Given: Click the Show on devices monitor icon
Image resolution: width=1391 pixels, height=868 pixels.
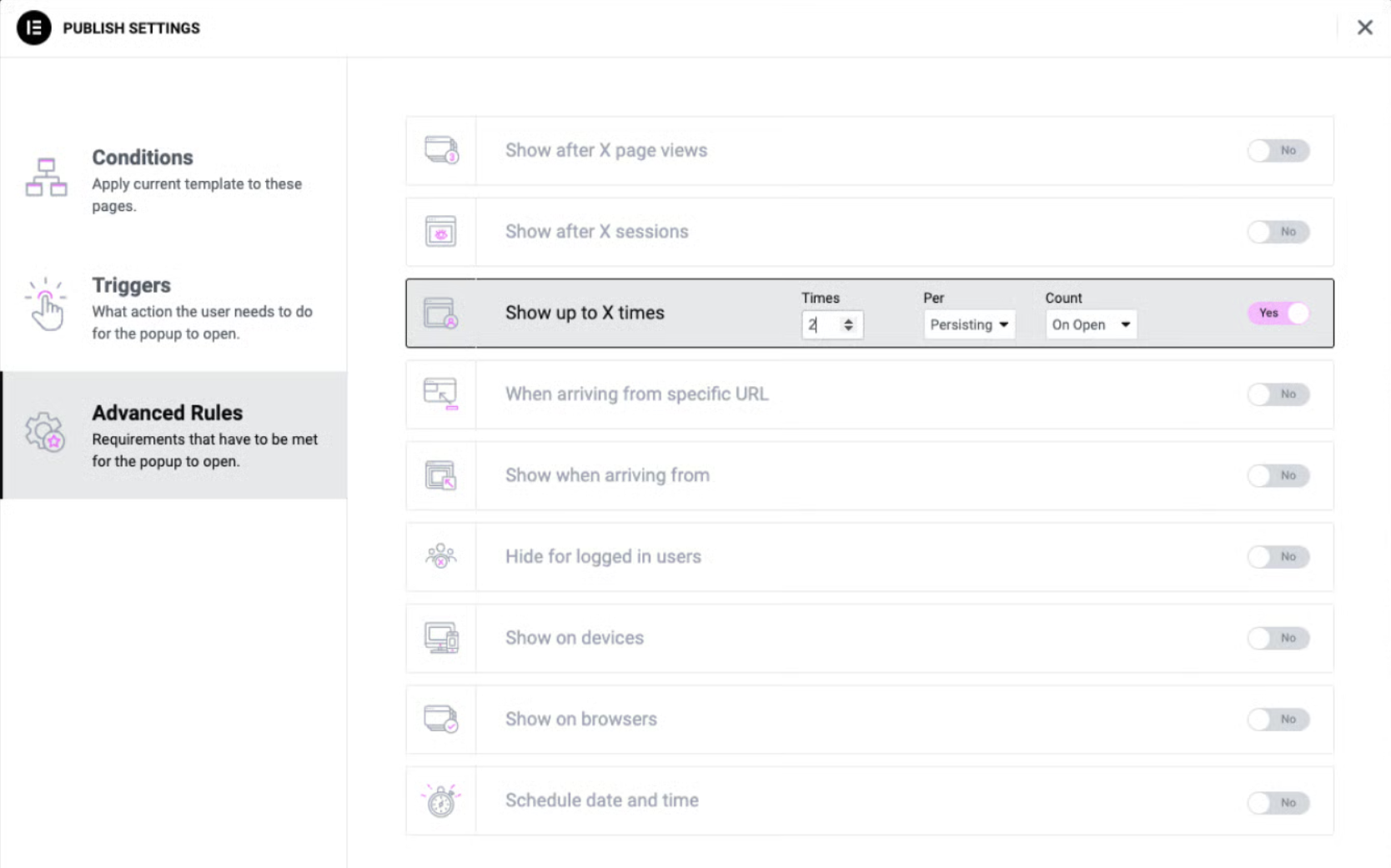Looking at the screenshot, I should click(440, 638).
